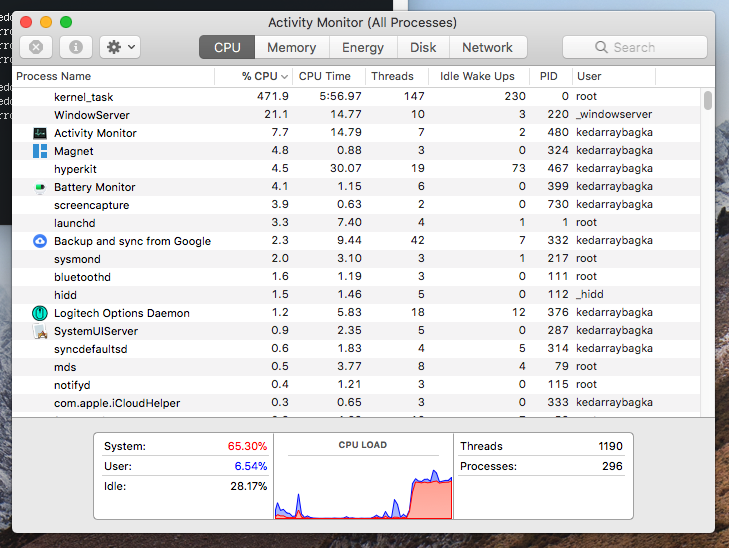Image resolution: width=729 pixels, height=548 pixels.
Task: Select the WindowServer process row
Action: [356, 115]
